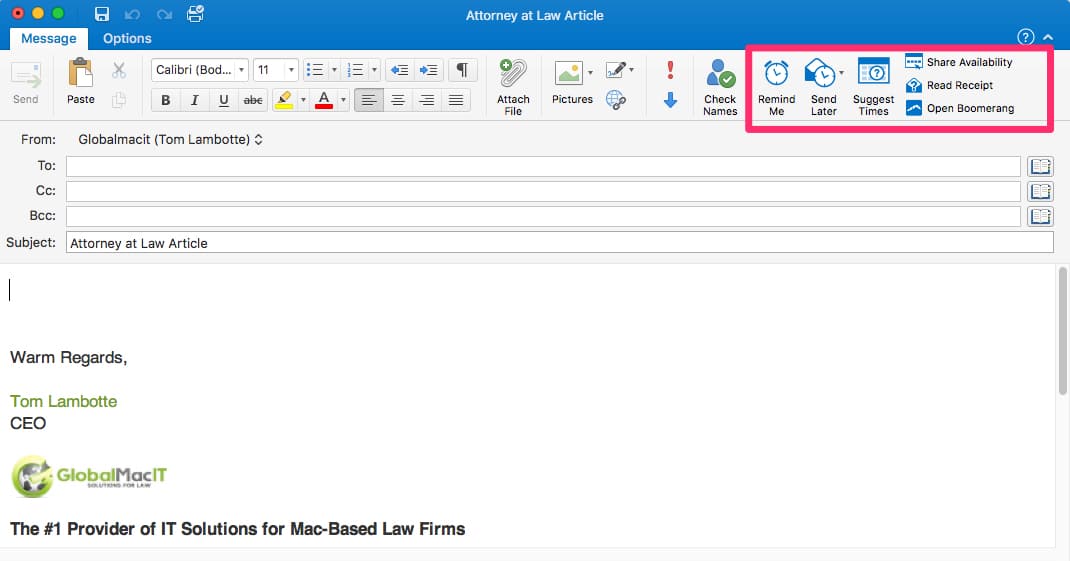Switch to the Options tab
This screenshot has width=1070, height=561.
click(x=127, y=38)
